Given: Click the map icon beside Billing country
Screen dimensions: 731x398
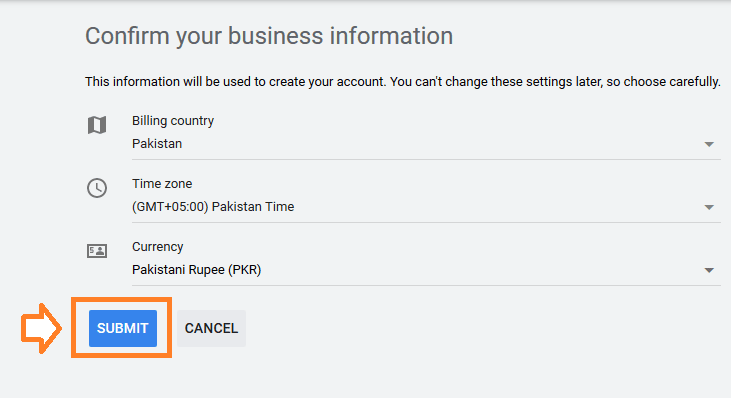Looking at the screenshot, I should [97, 125].
